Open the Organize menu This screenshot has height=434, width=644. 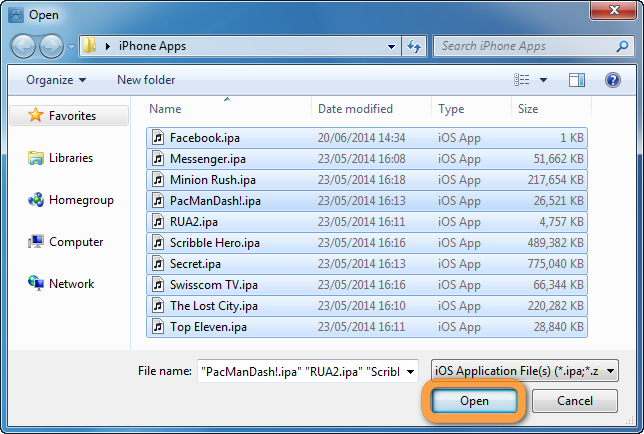pos(56,80)
